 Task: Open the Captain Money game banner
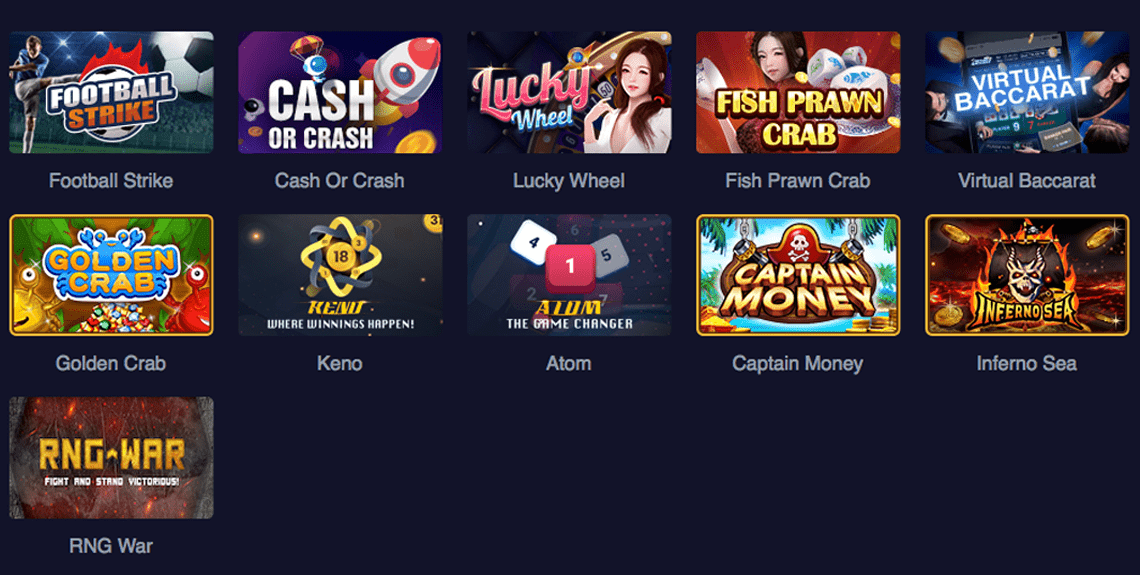click(798, 275)
